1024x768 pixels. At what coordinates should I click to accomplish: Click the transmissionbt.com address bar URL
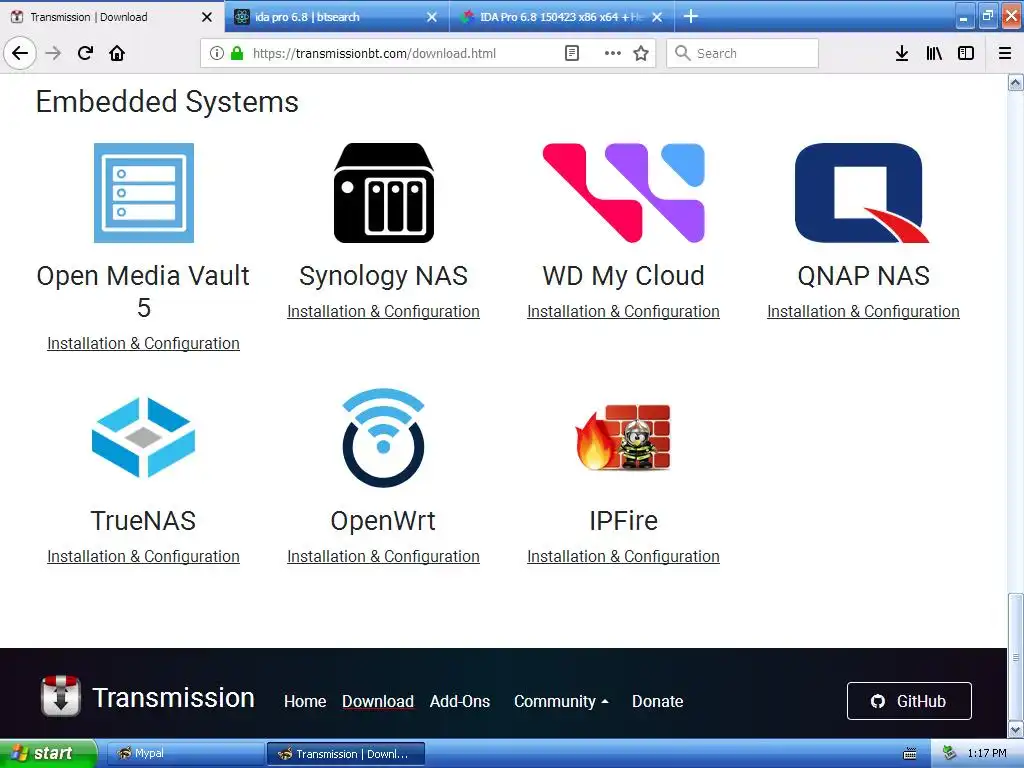tap(374, 54)
